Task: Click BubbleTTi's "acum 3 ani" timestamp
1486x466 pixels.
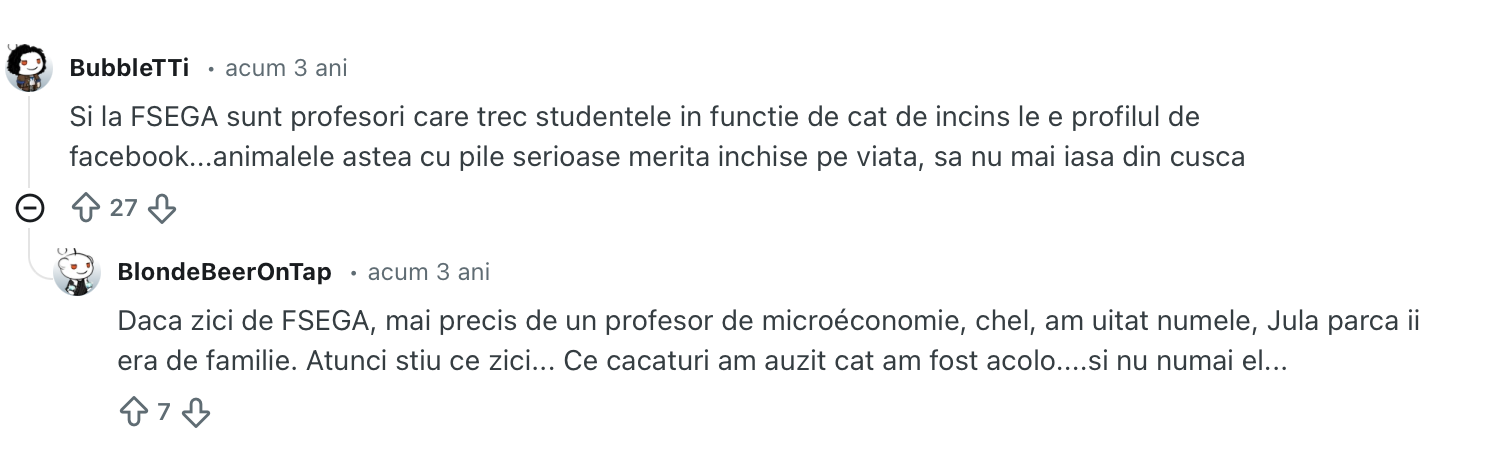Action: [x=286, y=69]
